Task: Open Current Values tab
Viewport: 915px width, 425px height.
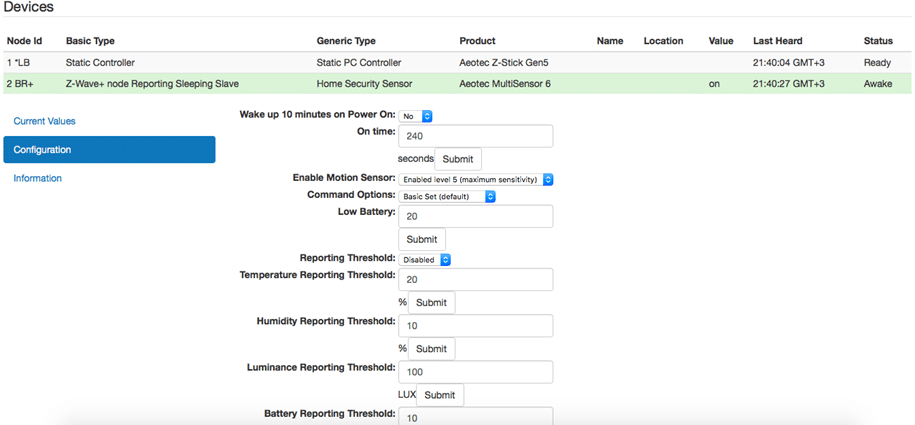Action: click(44, 121)
